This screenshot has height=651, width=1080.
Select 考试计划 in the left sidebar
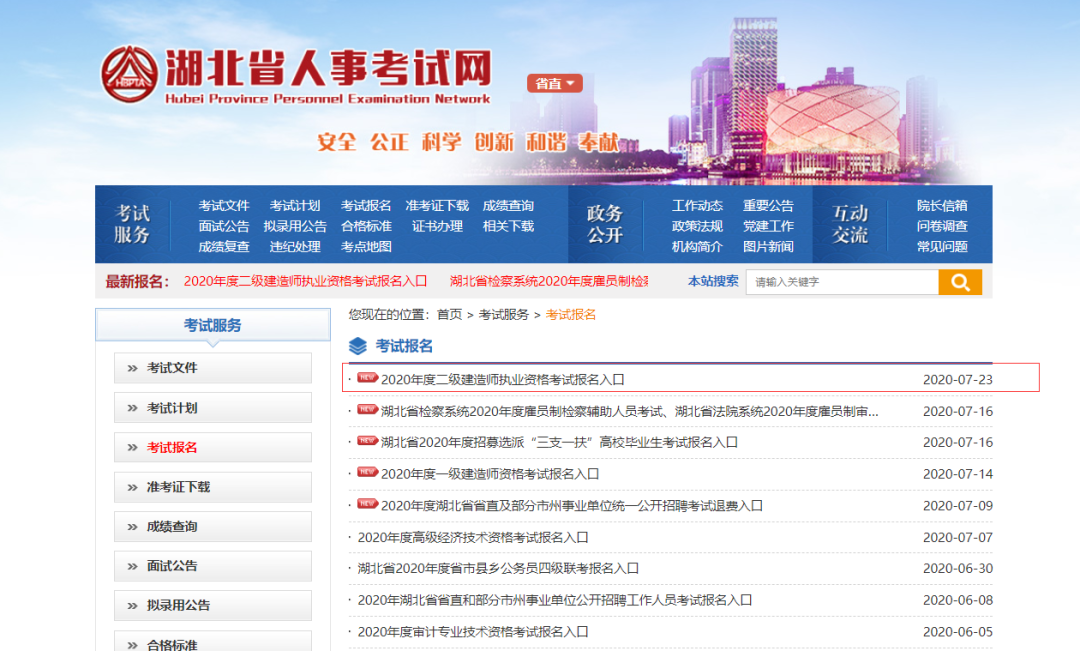(x=213, y=408)
